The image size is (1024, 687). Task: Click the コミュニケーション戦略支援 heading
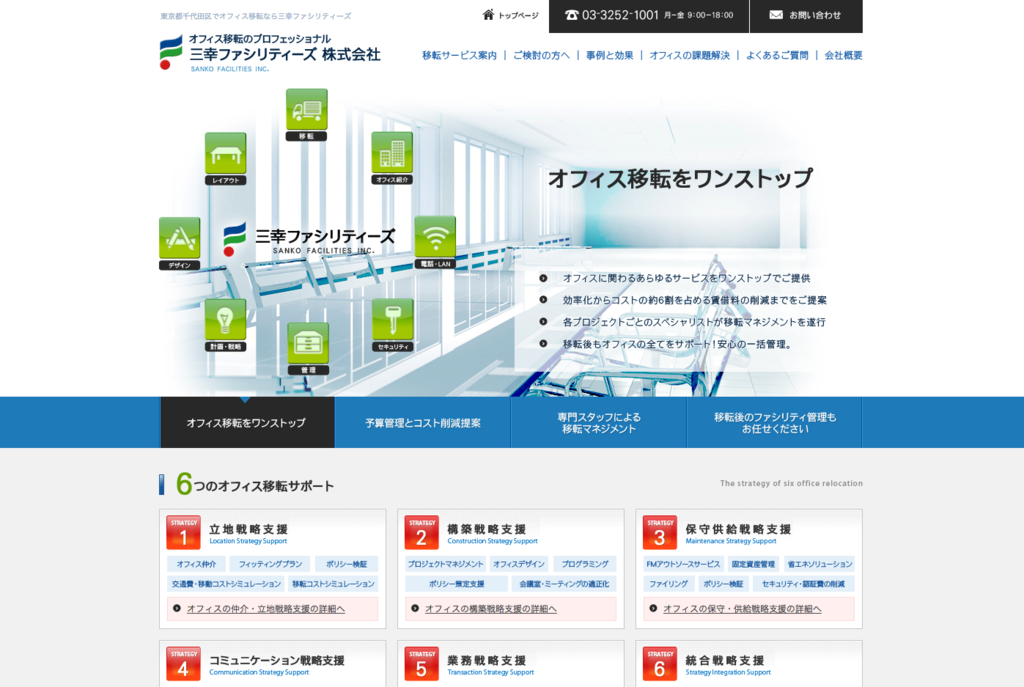click(x=277, y=660)
